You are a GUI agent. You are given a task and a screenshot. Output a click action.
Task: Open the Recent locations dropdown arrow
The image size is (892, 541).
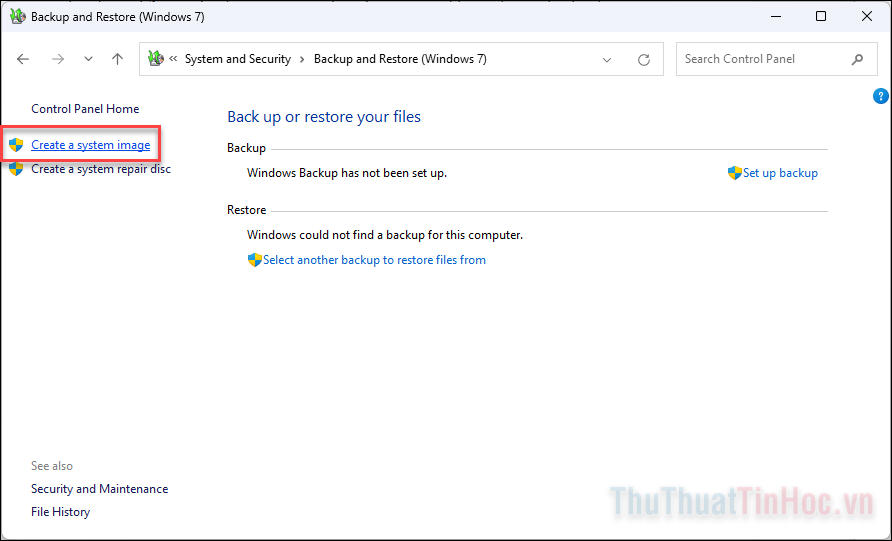coord(88,59)
